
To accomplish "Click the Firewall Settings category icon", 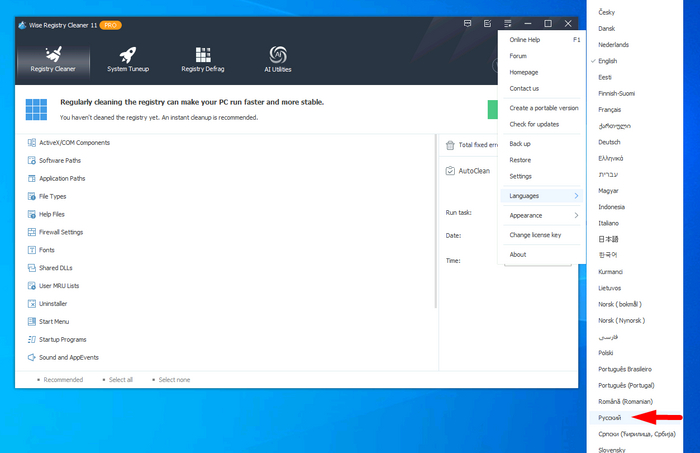I will [x=31, y=232].
